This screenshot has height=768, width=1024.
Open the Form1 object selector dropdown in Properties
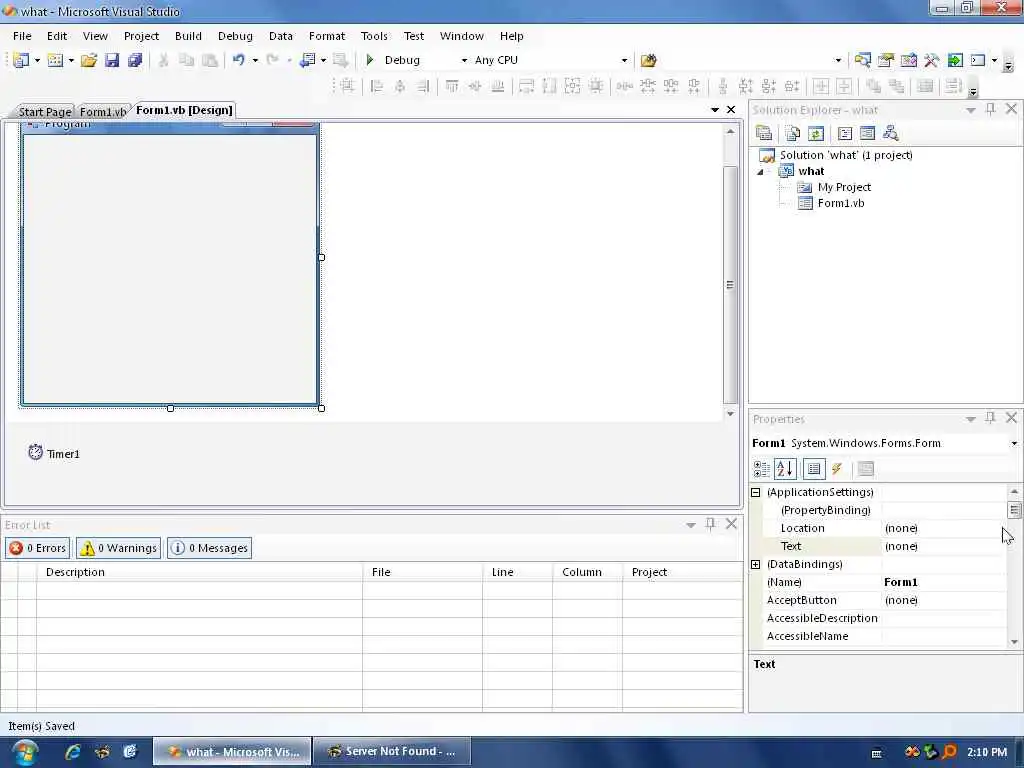coord(1014,443)
